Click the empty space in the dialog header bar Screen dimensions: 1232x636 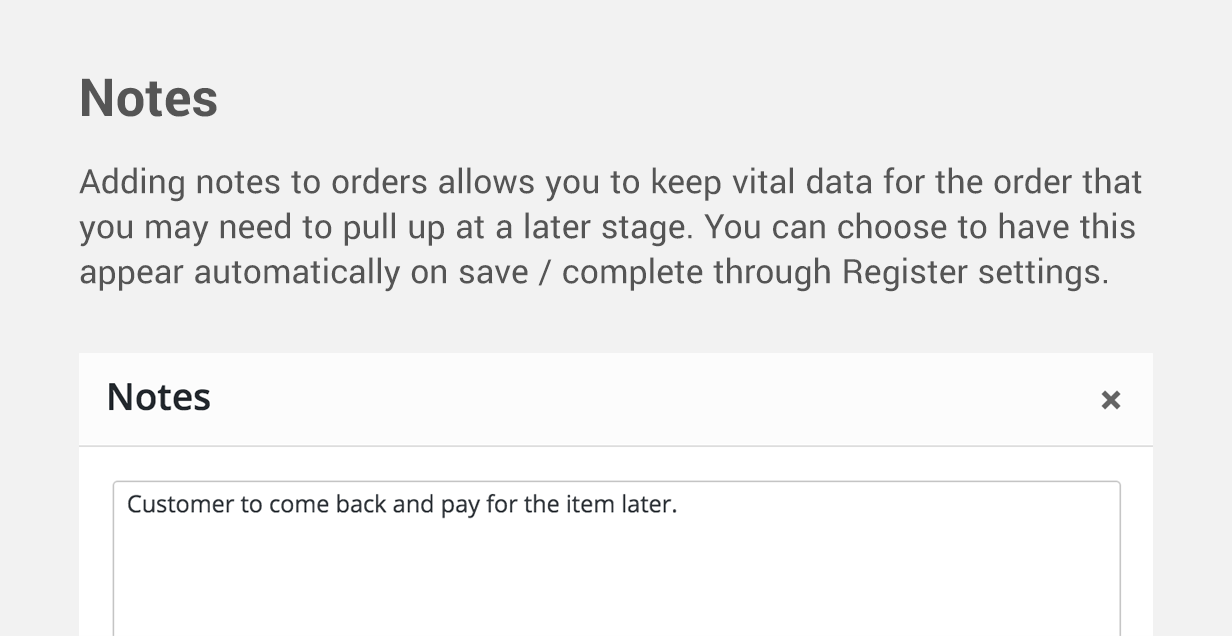(650, 399)
